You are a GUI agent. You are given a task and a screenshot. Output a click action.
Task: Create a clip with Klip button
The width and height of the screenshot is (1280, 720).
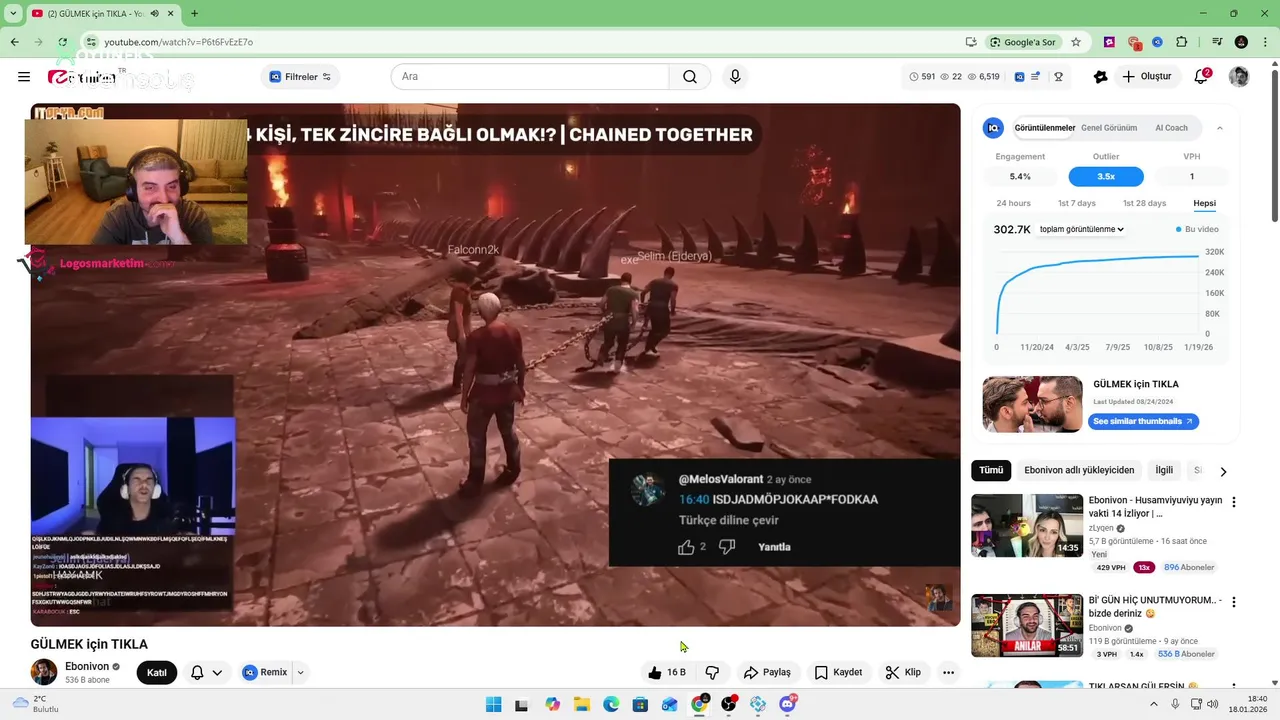(903, 673)
